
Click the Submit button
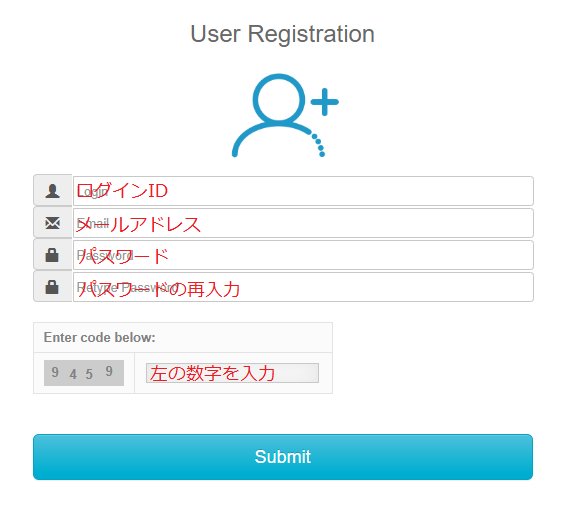pyautogui.click(x=283, y=457)
